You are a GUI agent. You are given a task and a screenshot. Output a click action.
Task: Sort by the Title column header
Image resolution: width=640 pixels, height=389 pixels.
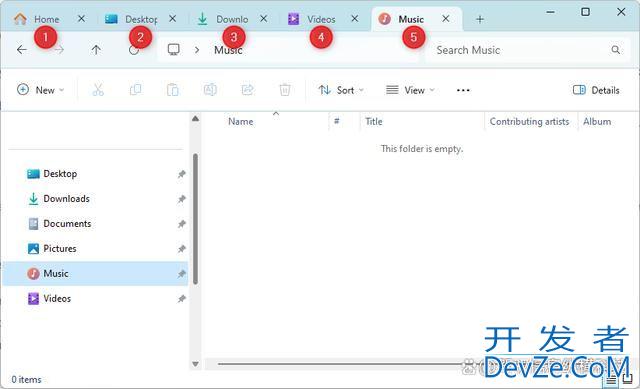click(x=374, y=121)
